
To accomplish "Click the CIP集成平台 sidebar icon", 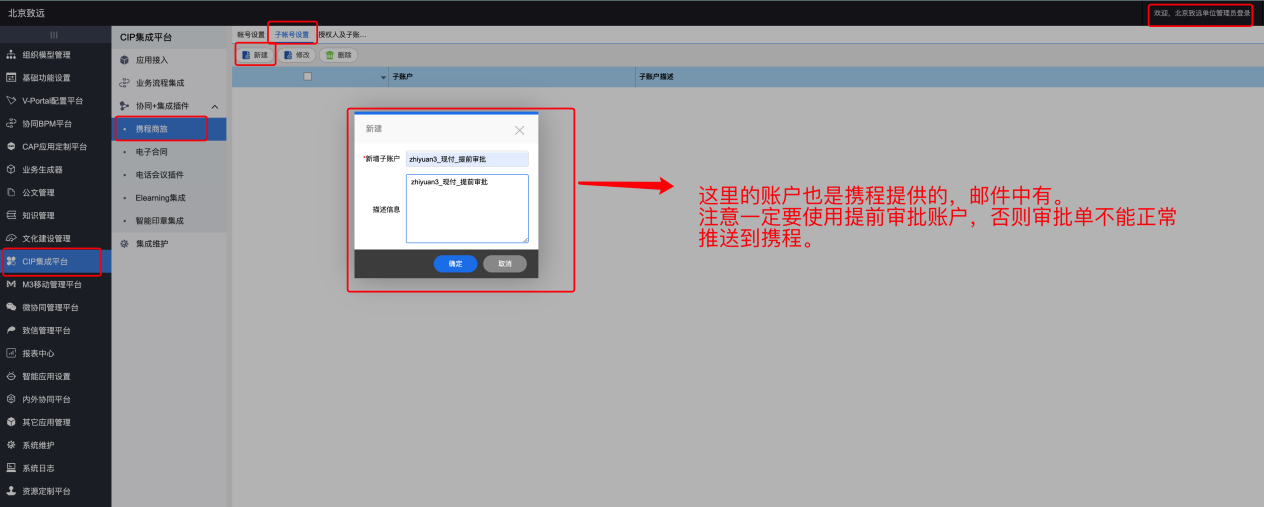I will point(11,262).
